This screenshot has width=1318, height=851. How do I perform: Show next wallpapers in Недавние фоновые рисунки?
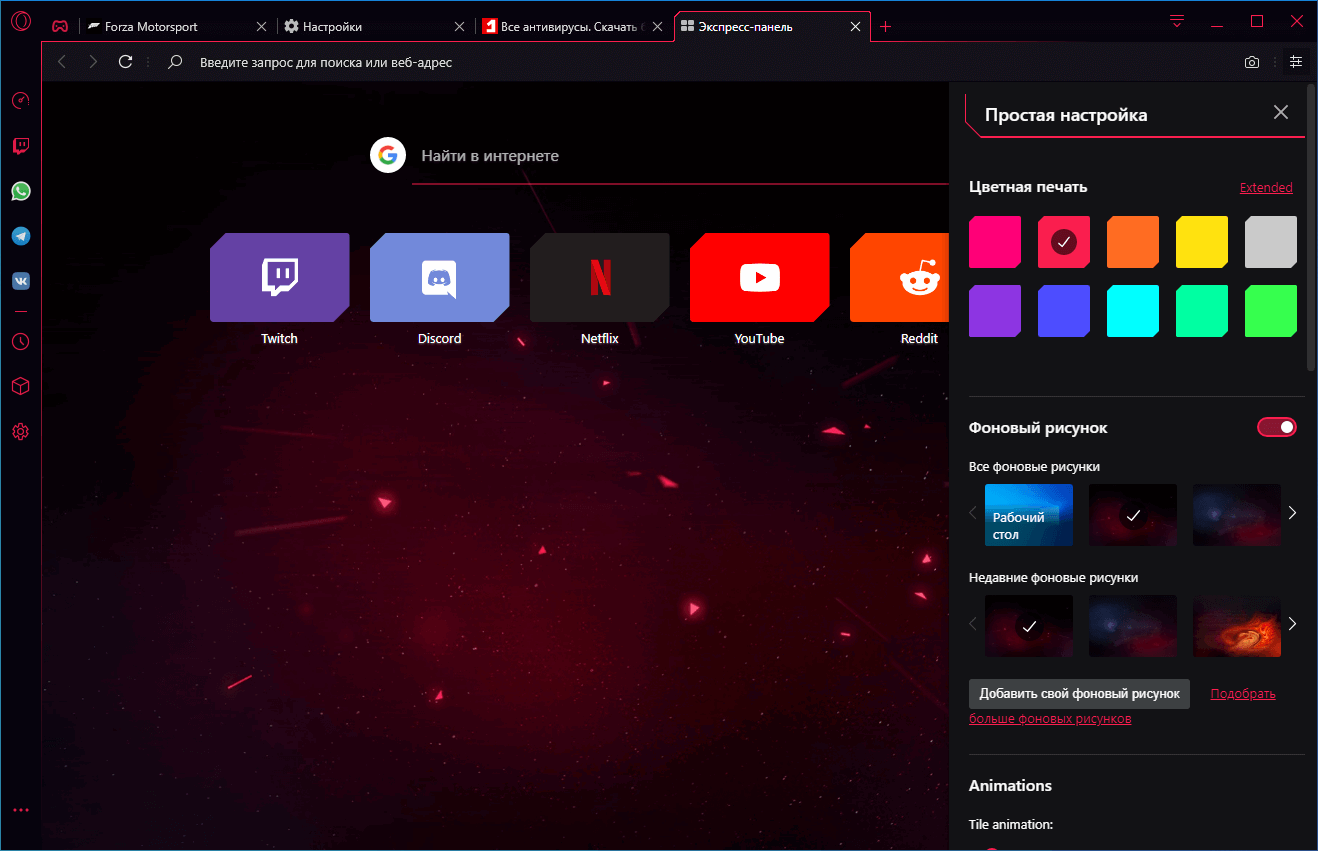(x=1292, y=624)
